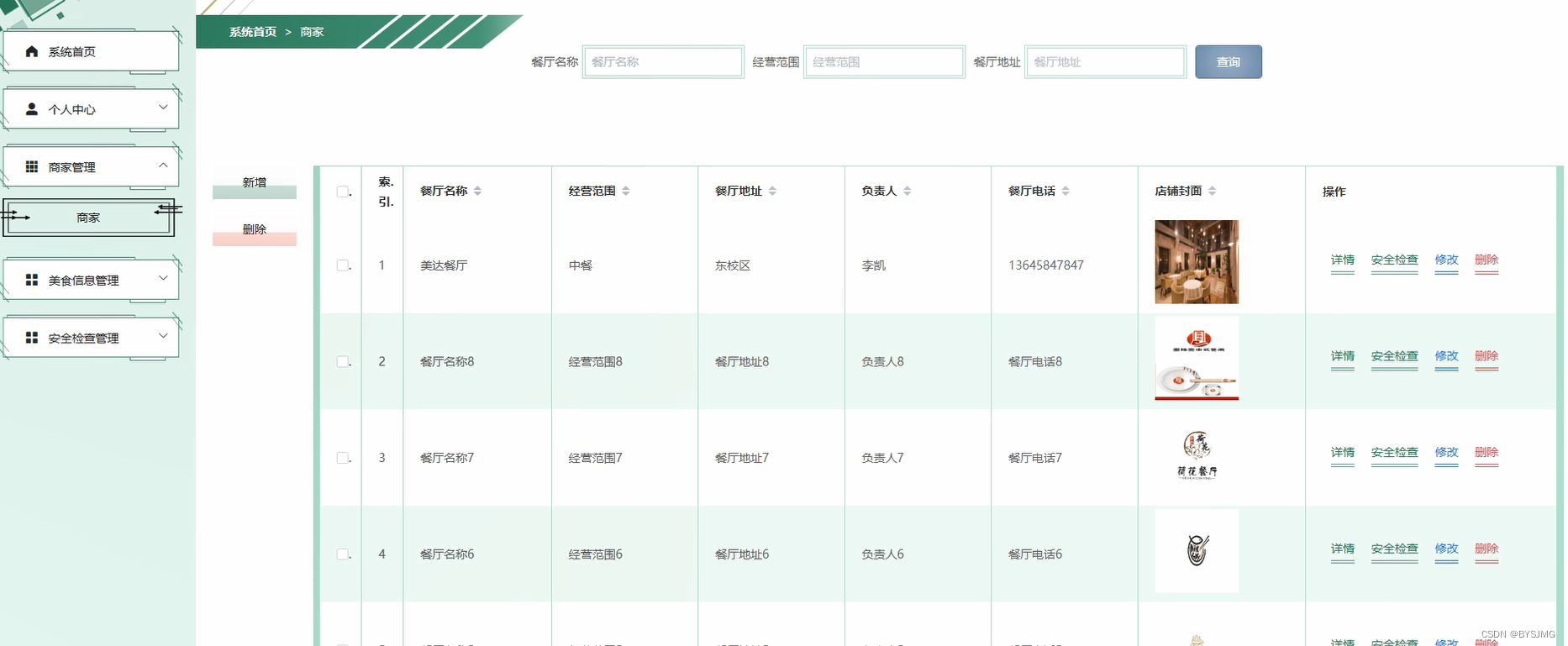Image resolution: width=1568 pixels, height=646 pixels.
Task: Click the grid icon beside 商家管理
Action: [32, 167]
